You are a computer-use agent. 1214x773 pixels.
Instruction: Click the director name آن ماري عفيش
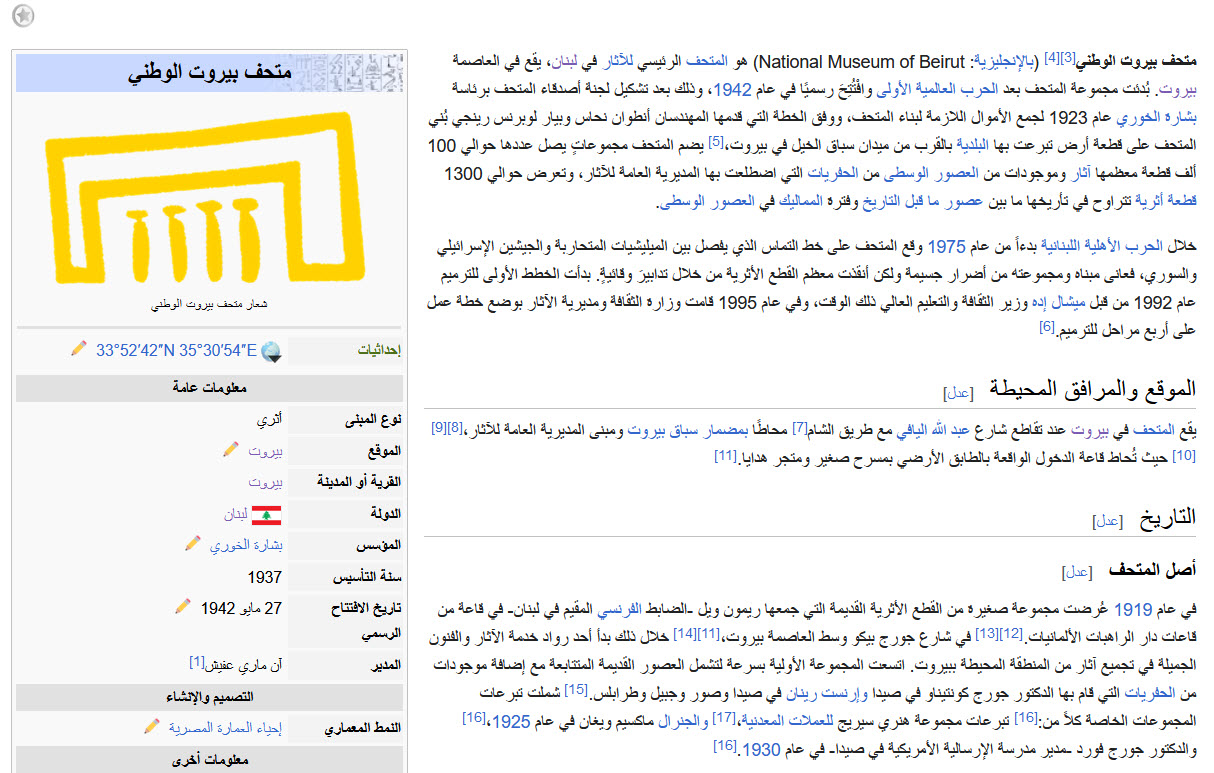tap(243, 665)
